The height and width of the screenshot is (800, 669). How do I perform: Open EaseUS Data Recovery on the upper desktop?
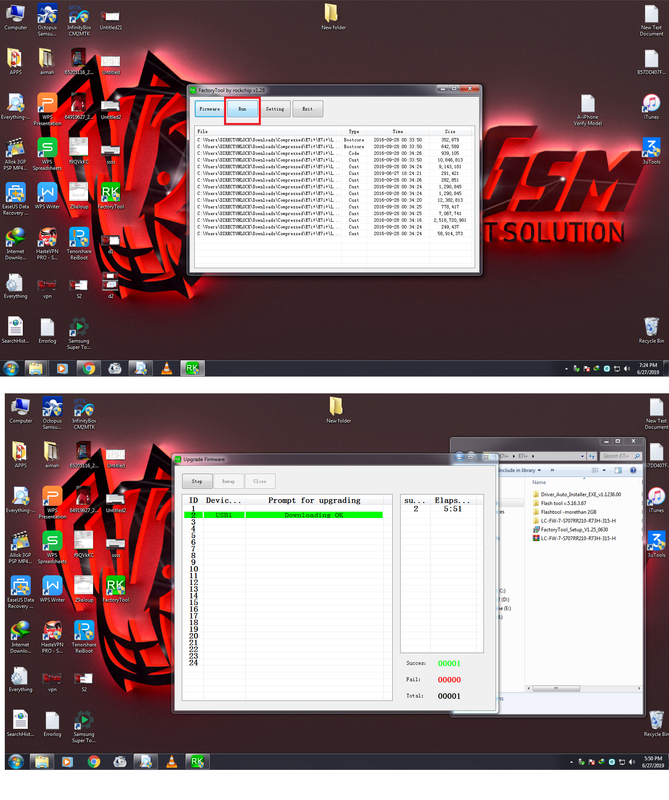coord(15,199)
